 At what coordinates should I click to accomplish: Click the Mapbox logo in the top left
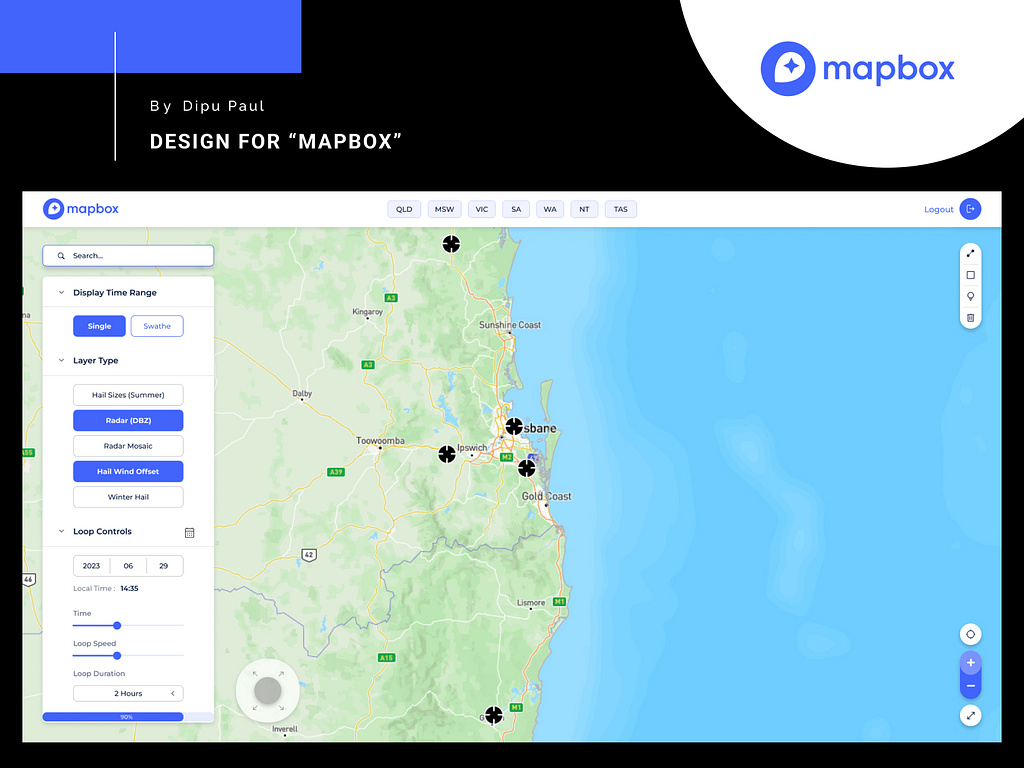(x=80, y=209)
